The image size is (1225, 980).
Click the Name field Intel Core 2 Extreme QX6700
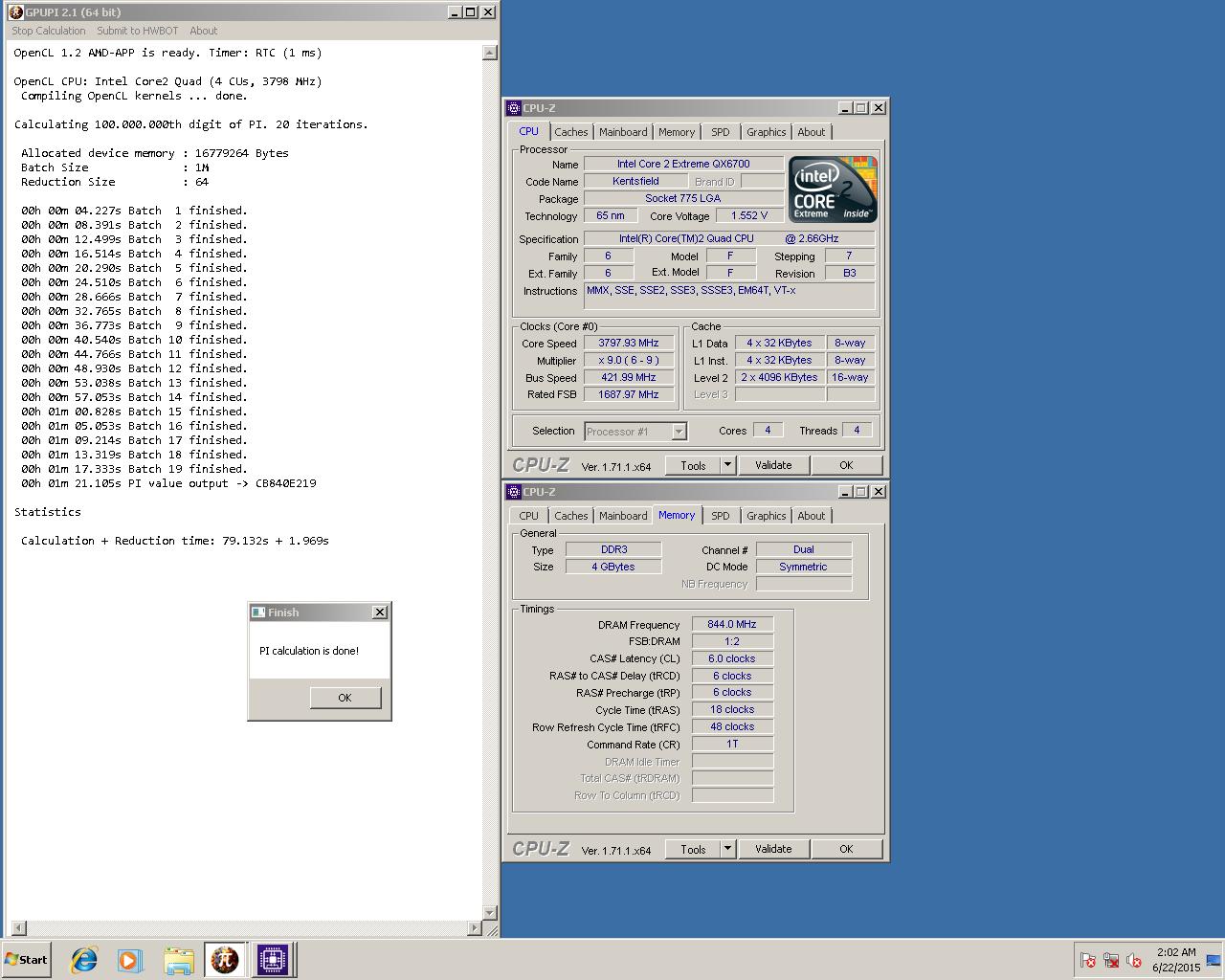pyautogui.click(x=683, y=164)
